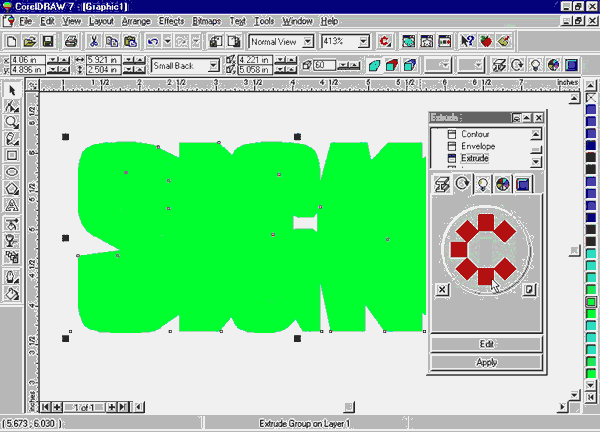
Task: Select the Freehand drawing tool
Action: tap(12, 139)
